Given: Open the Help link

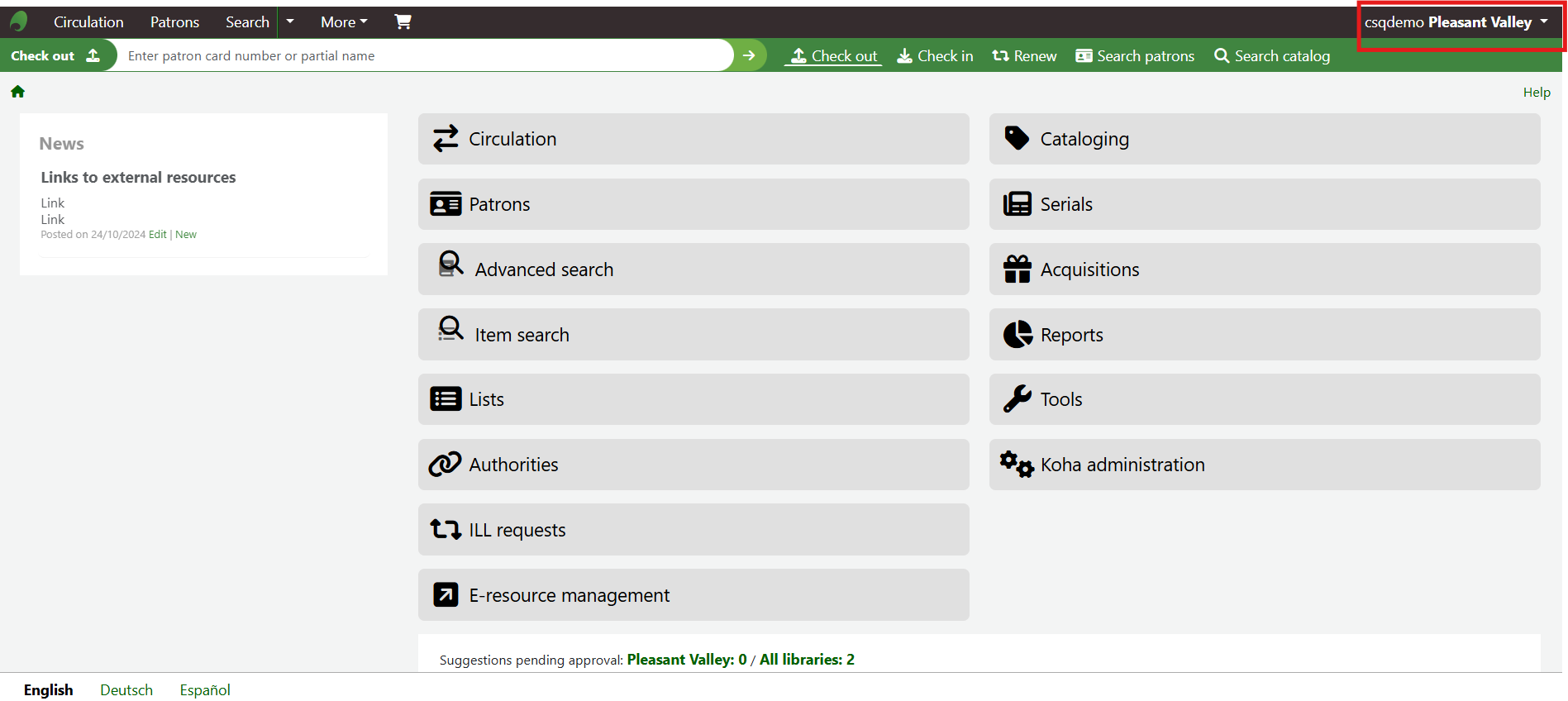Looking at the screenshot, I should (x=1537, y=92).
